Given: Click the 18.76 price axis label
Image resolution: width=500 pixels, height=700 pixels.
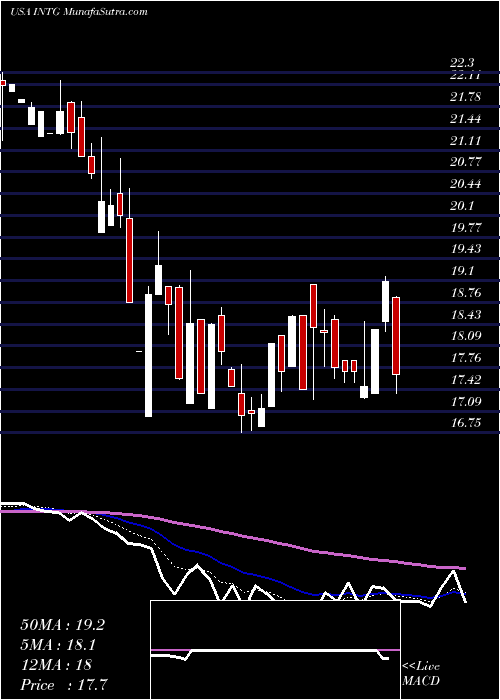Looking at the screenshot, I should [466, 293].
